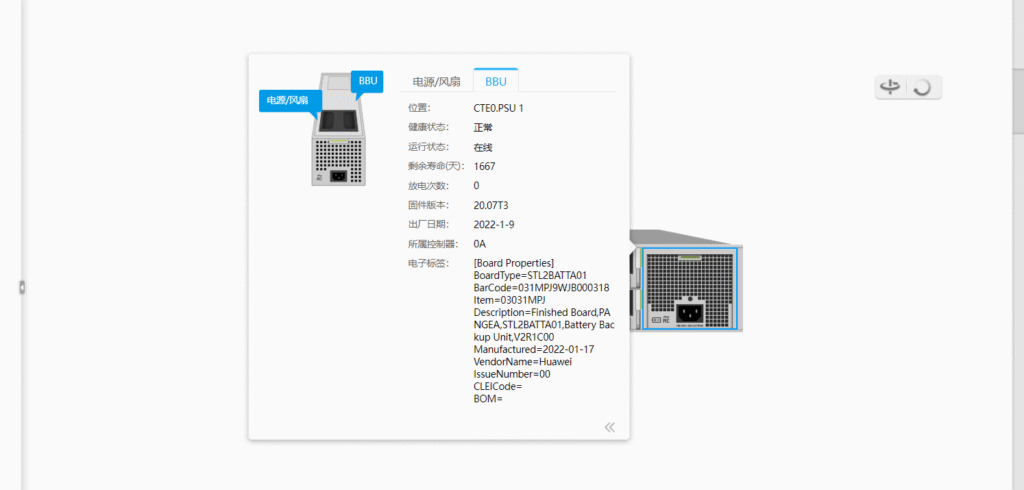Click the rotate view icon
This screenshot has height=490, width=1024.
coord(891,87)
